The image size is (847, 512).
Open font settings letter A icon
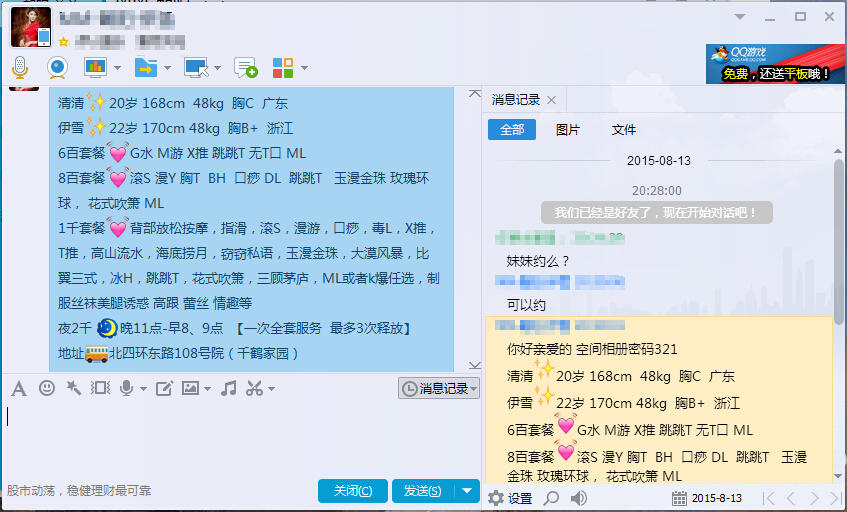[x=19, y=388]
